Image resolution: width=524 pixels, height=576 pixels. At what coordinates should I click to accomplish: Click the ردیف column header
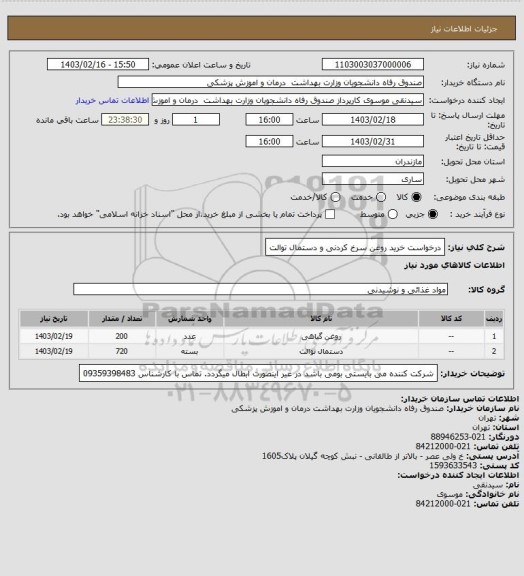pos(494,319)
